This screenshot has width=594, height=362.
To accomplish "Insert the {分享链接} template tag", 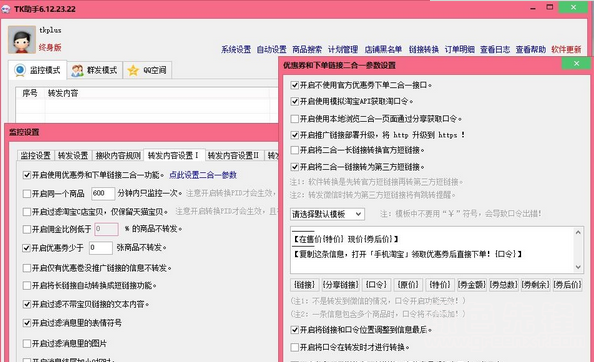I will click(x=341, y=285).
